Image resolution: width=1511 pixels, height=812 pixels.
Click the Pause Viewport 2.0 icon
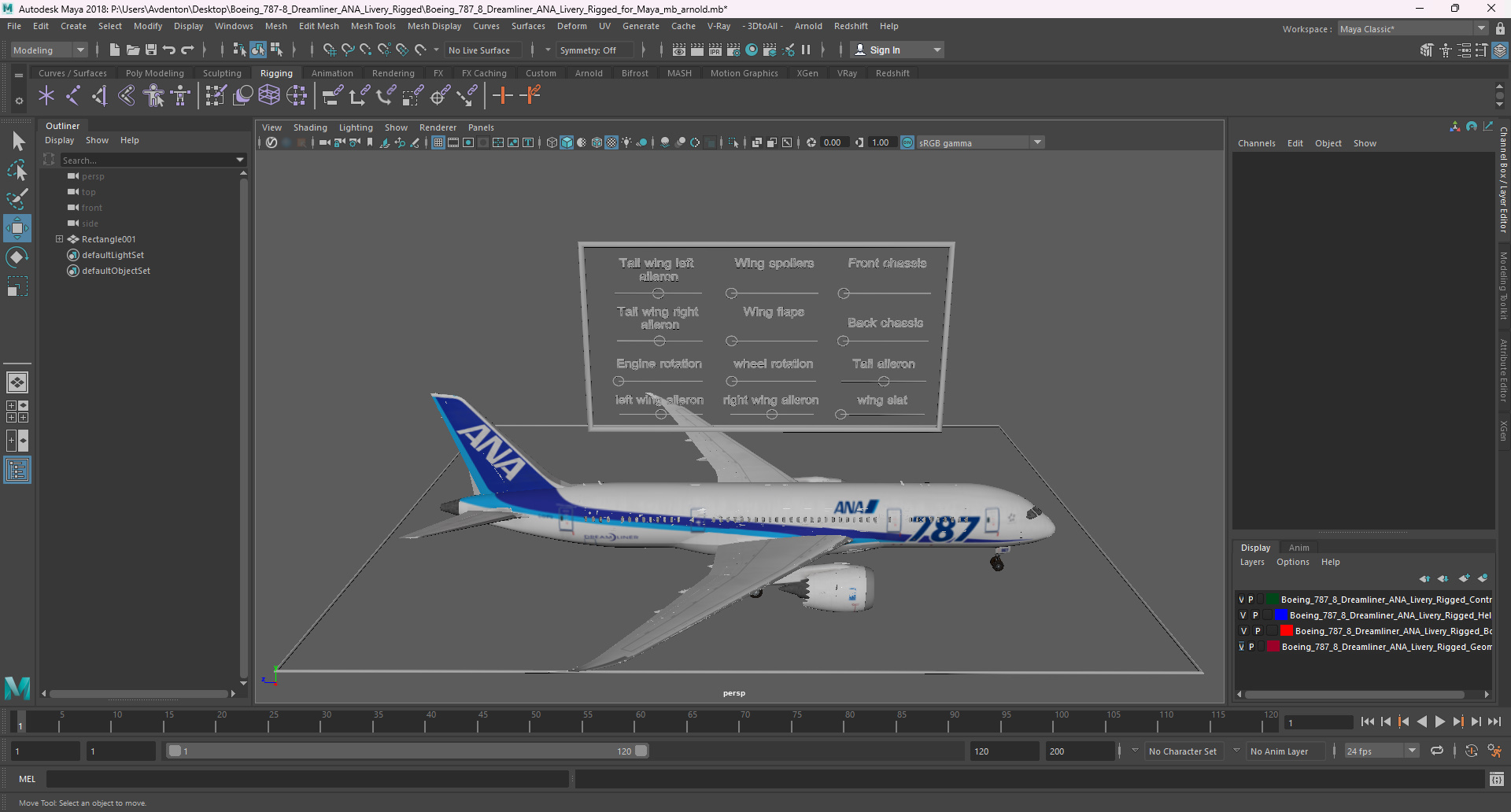coord(806,50)
